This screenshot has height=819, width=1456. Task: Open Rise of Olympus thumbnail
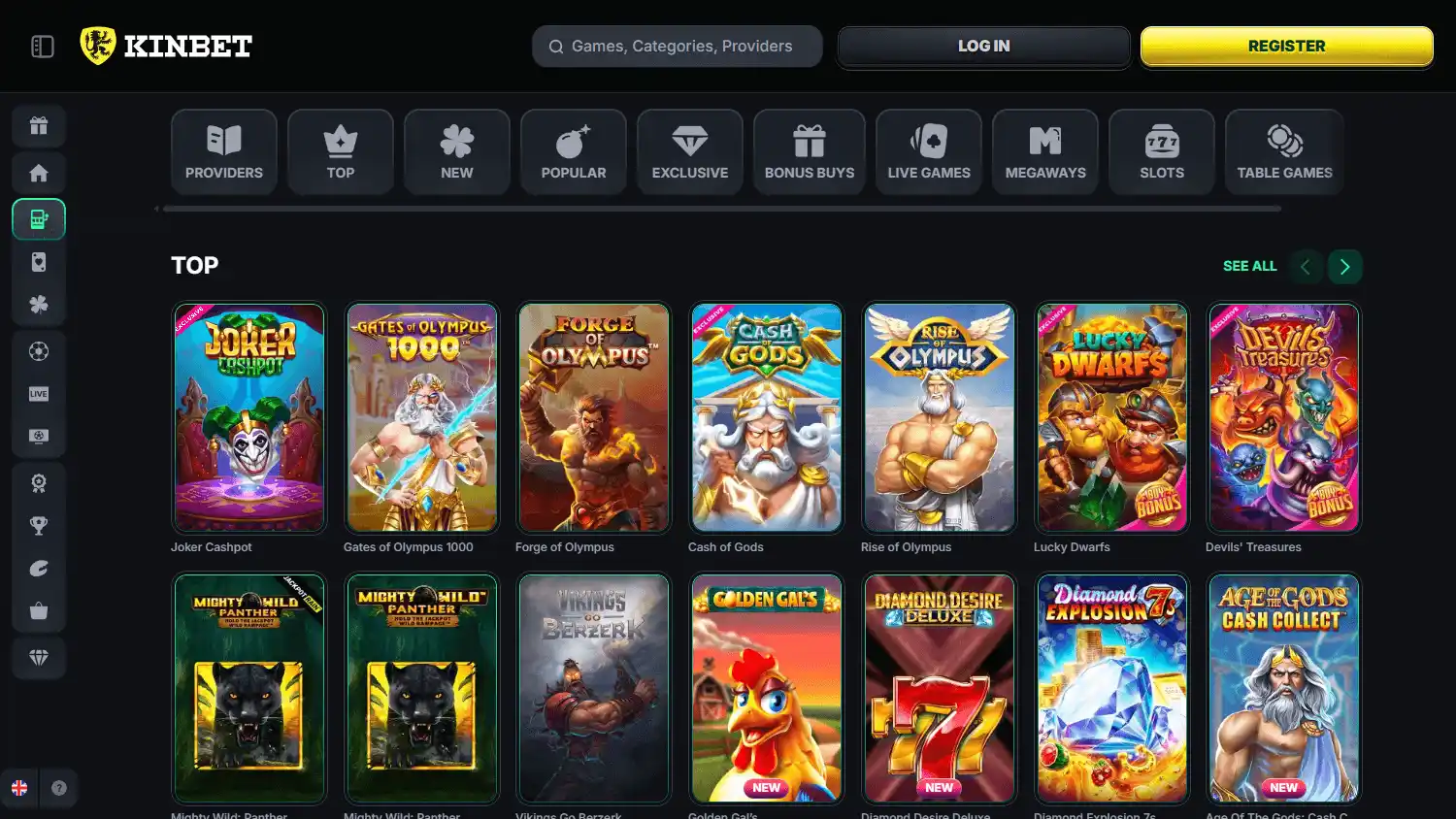(940, 417)
